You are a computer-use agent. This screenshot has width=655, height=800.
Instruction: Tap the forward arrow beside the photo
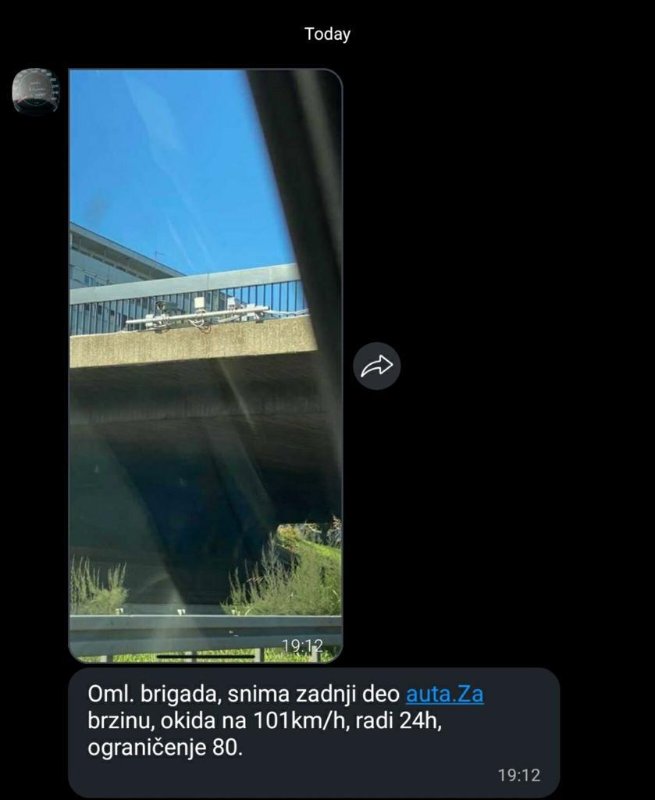coord(376,366)
